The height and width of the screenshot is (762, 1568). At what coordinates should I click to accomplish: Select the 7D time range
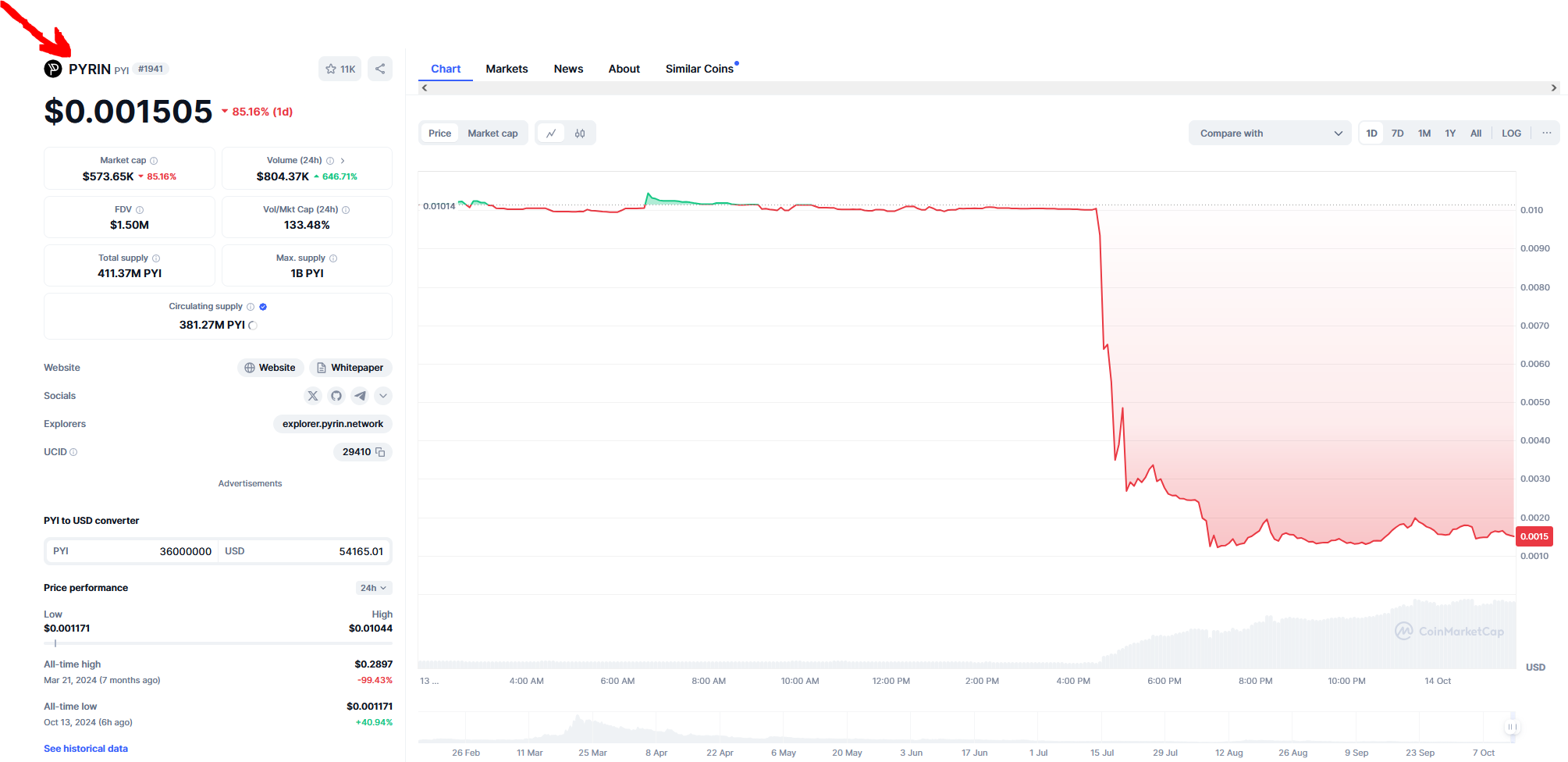click(x=1397, y=134)
